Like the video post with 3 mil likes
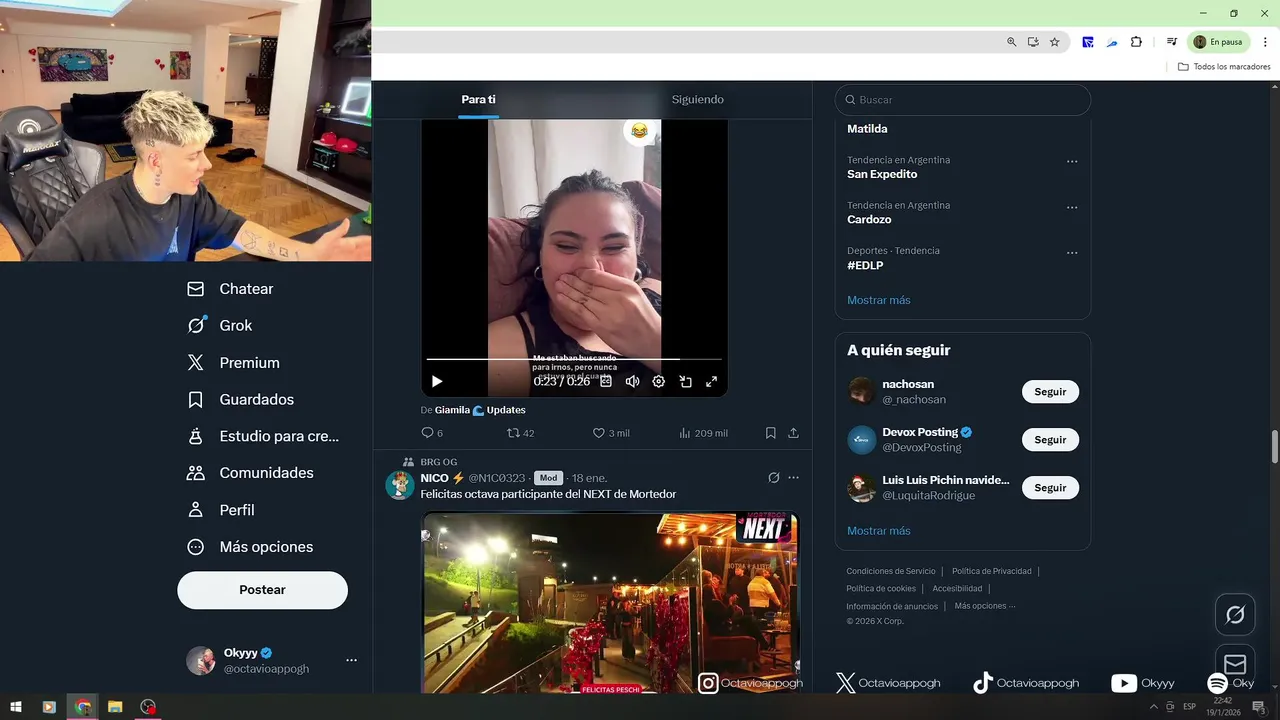This screenshot has height=720, width=1280. click(611, 433)
